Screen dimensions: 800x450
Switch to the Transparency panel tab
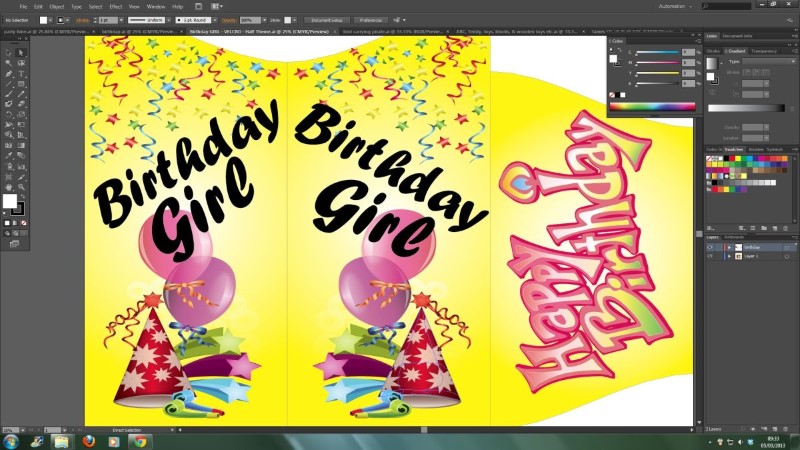764,50
